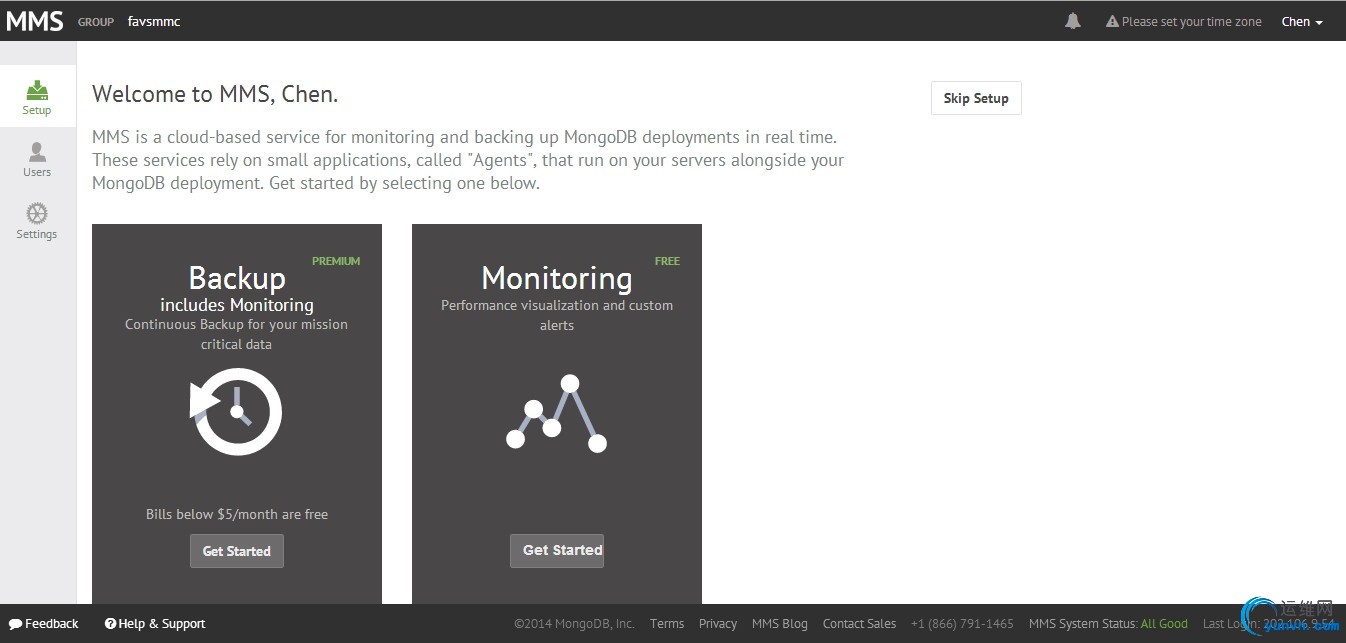This screenshot has width=1346, height=643.
Task: Check the All Good system status
Action: pos(1164,623)
